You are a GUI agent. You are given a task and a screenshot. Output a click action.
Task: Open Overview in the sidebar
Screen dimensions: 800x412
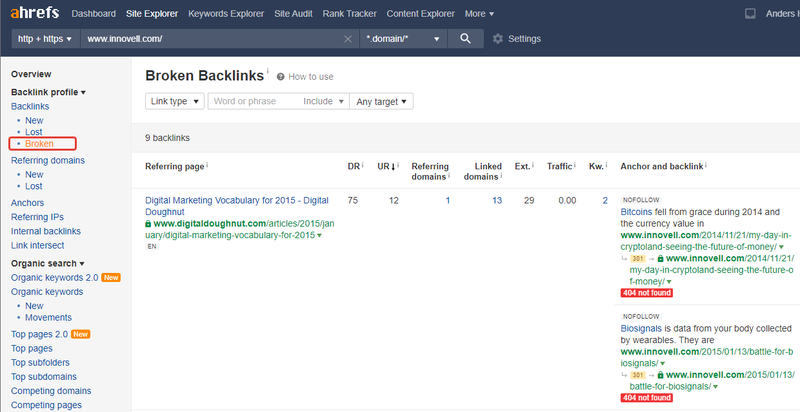coord(31,74)
